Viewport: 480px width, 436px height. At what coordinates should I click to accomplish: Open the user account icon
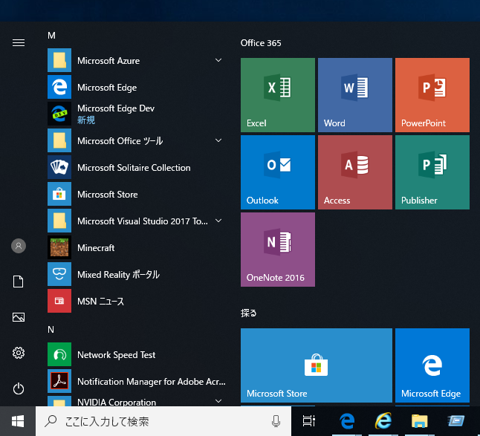[x=18, y=246]
